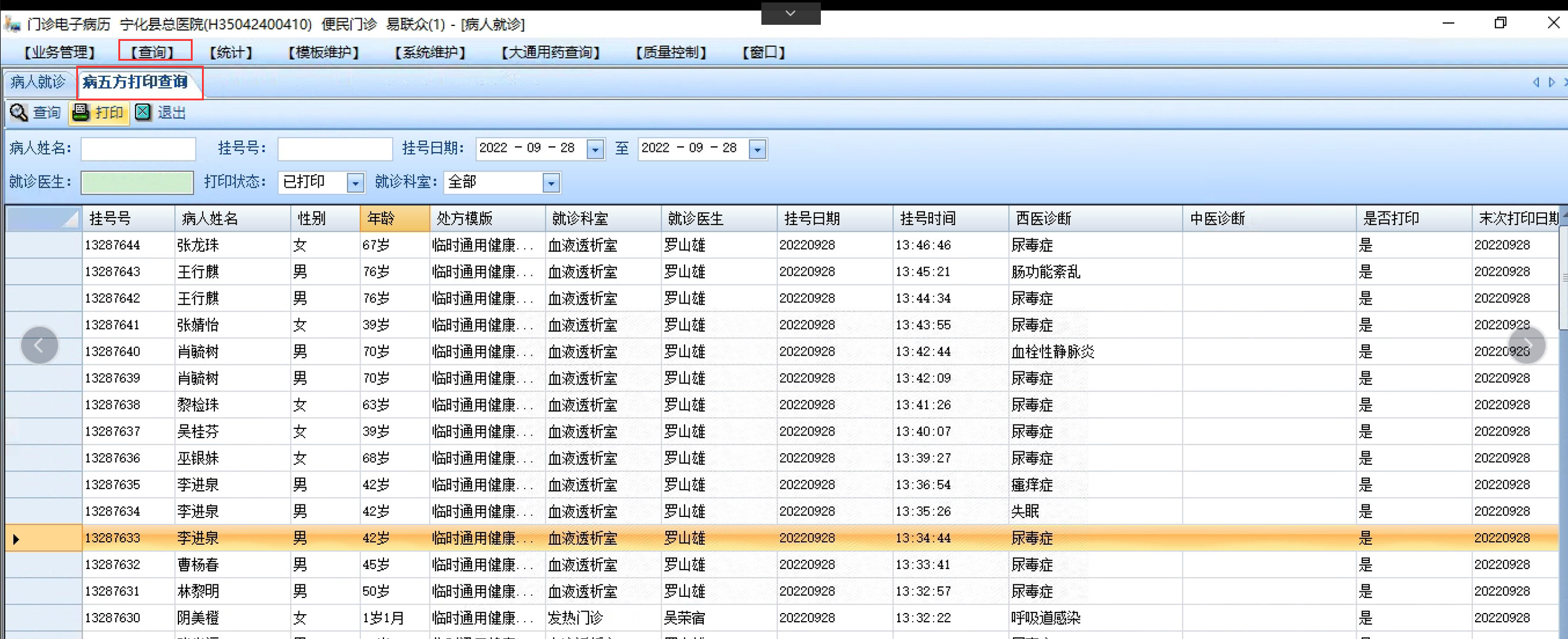Viewport: 1568px width, 639px height.
Task: Click the 就诊医生 column header
Action: pos(719,219)
